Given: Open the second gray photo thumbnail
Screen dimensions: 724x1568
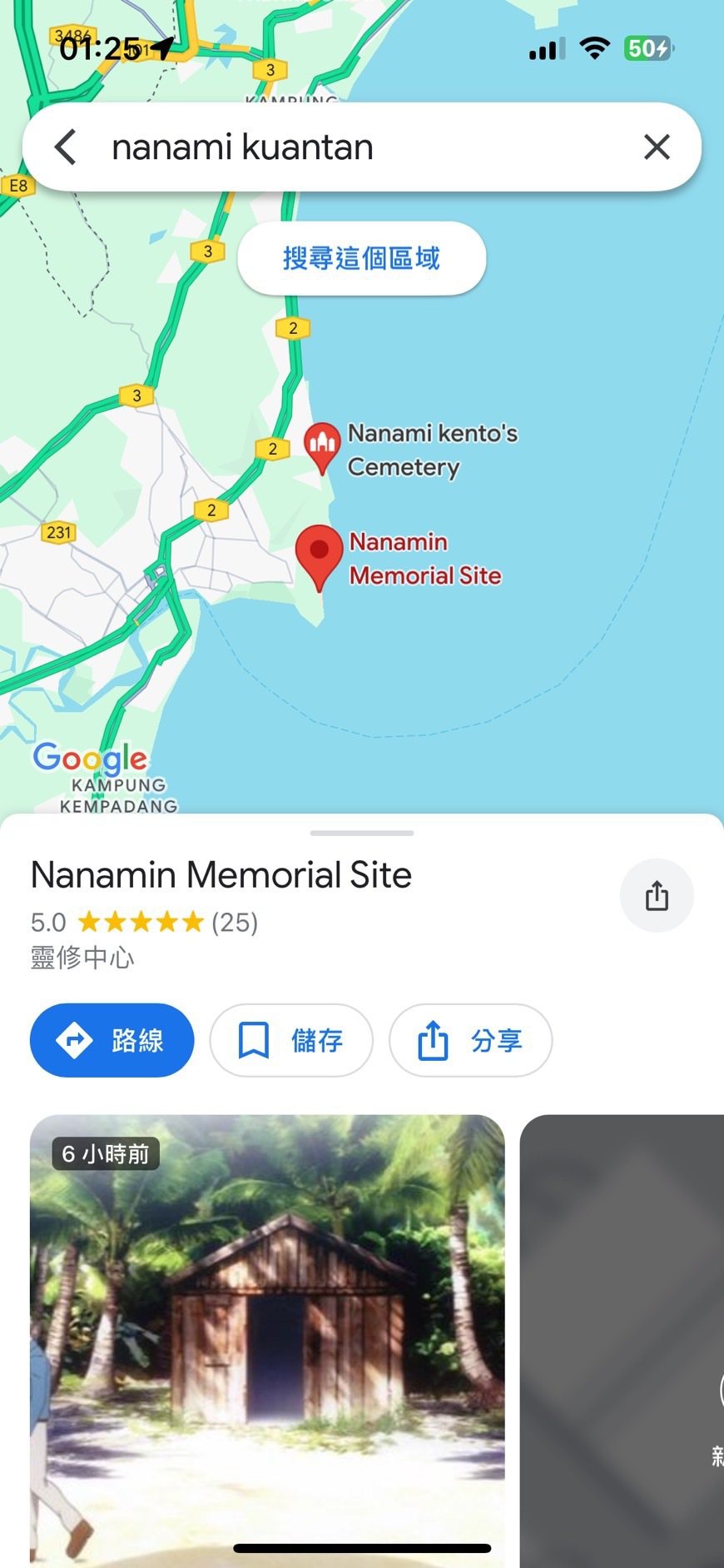Looking at the screenshot, I should point(622,1341).
